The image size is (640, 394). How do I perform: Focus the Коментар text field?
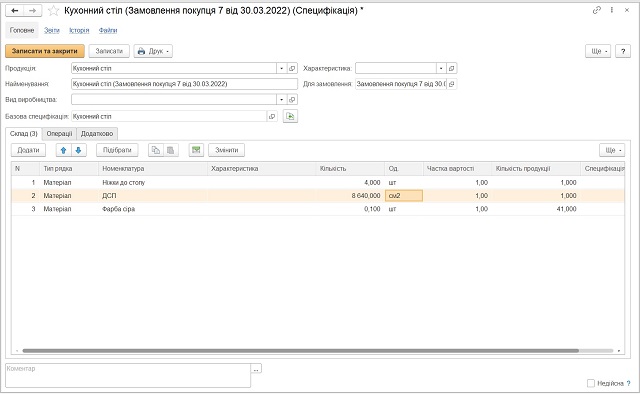pos(128,375)
